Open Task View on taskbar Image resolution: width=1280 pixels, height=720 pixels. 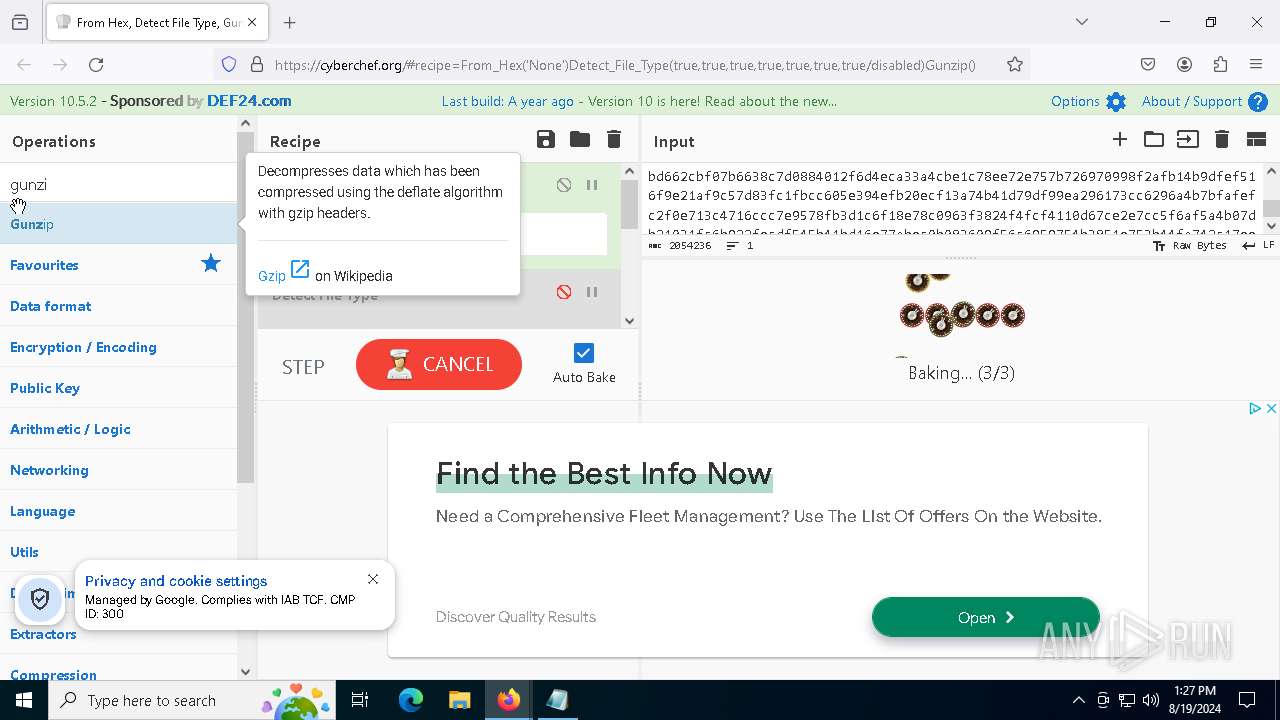click(360, 700)
